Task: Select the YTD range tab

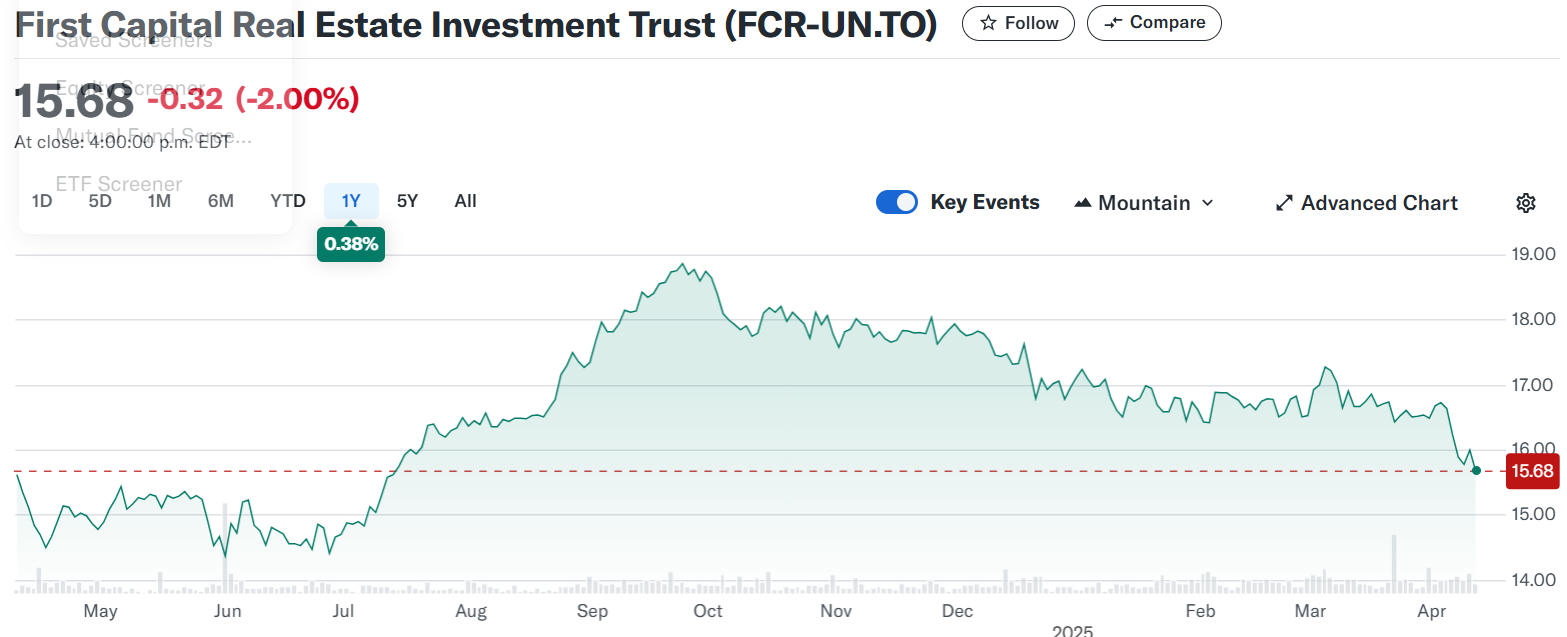Action: coord(288,201)
